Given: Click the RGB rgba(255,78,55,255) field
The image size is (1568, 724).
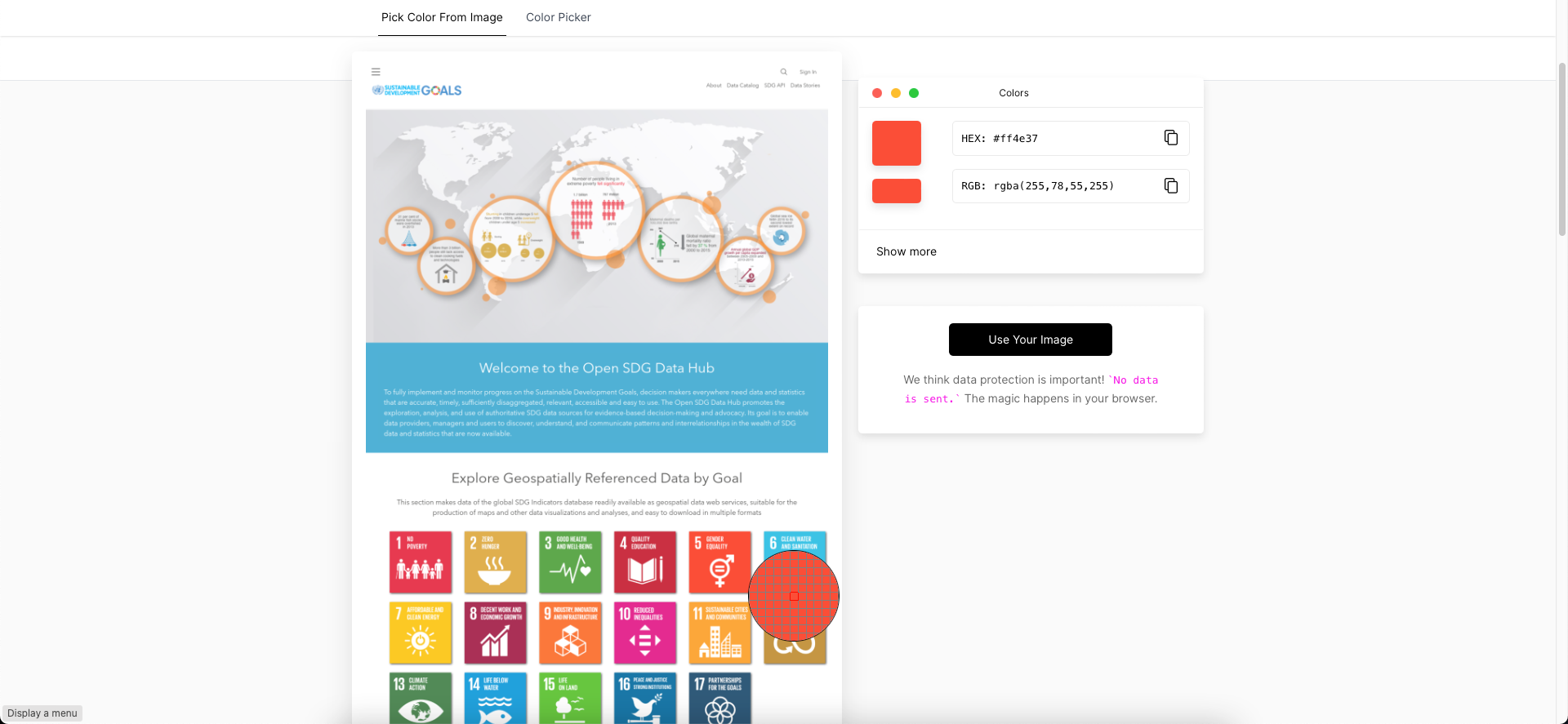Looking at the screenshot, I should pyautogui.click(x=1071, y=186).
